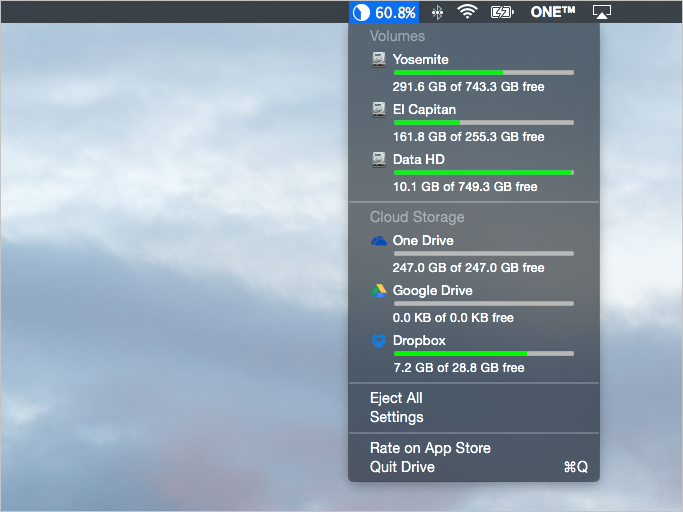The height and width of the screenshot is (512, 683).
Task: Choose Eject All from the menu
Action: pos(396,398)
